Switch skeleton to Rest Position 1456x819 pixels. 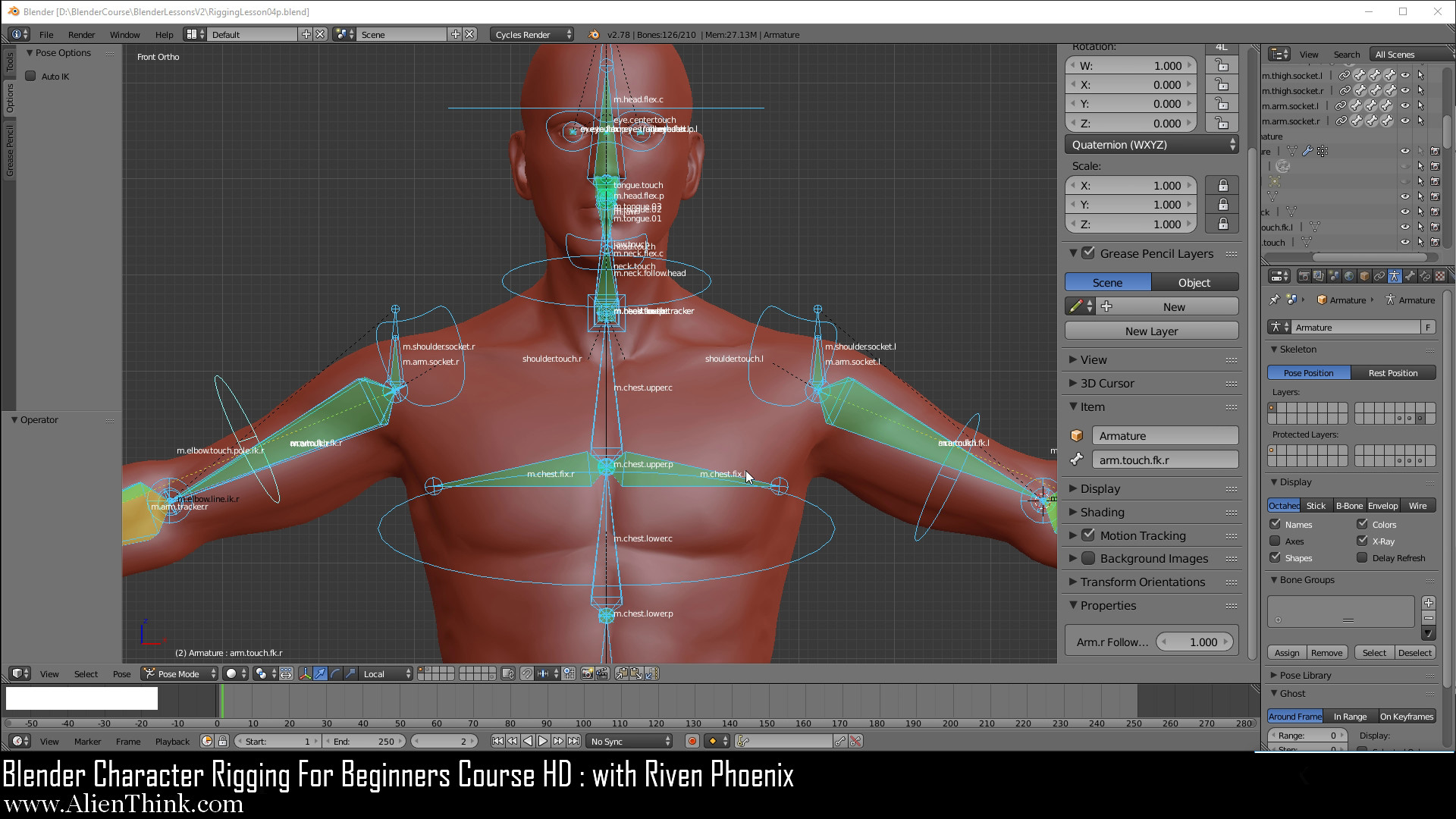pos(1393,372)
